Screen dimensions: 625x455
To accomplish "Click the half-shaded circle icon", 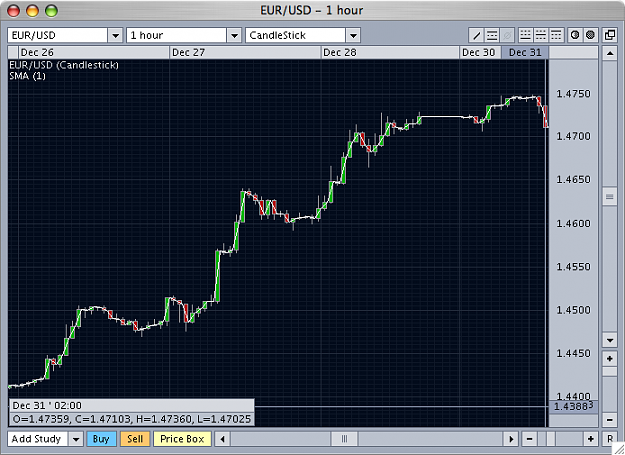I will tap(575, 35).
